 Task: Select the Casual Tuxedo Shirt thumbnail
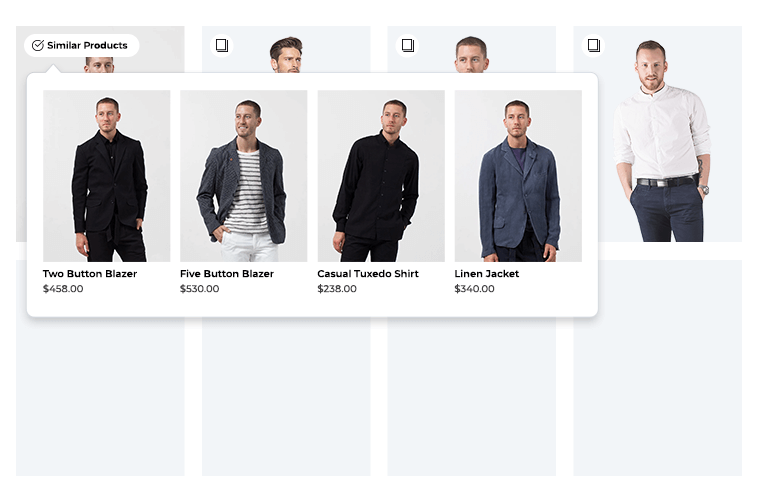click(381, 176)
